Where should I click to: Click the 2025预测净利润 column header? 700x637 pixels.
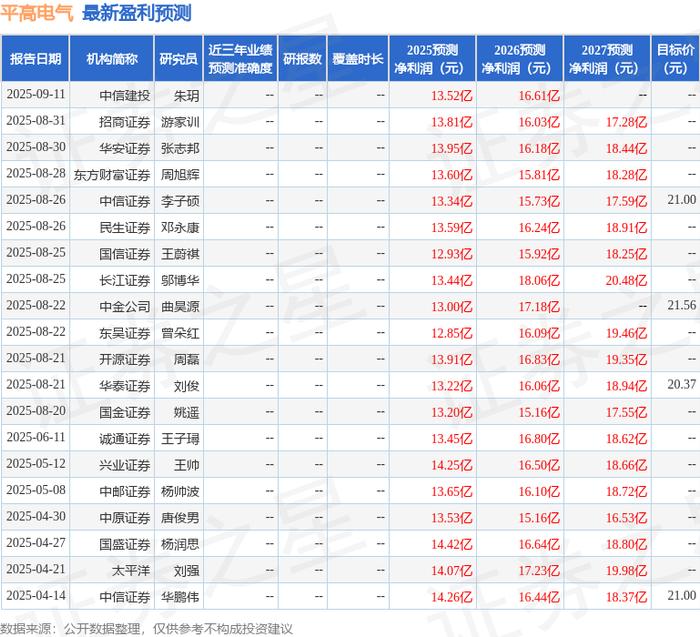(x=432, y=58)
